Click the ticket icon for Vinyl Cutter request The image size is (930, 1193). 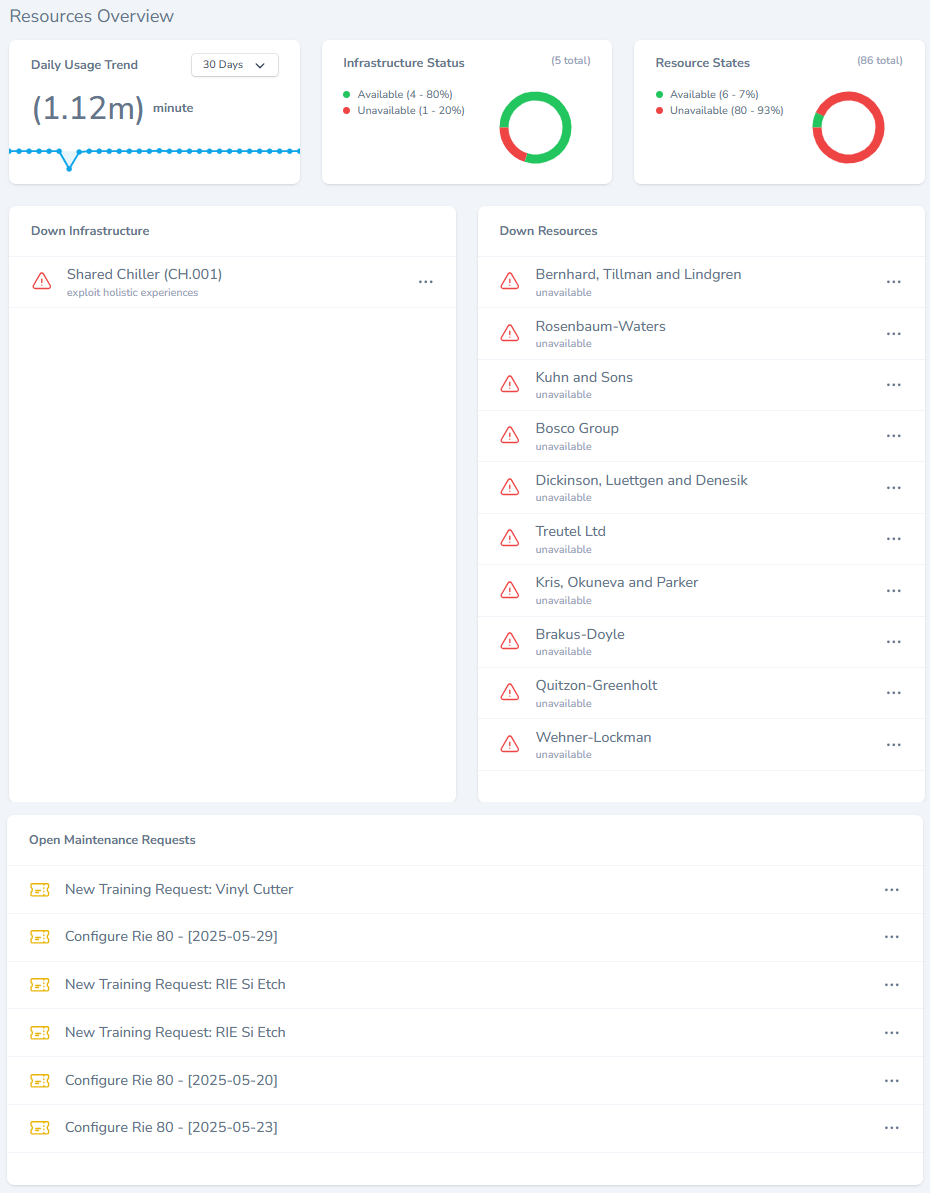40,890
